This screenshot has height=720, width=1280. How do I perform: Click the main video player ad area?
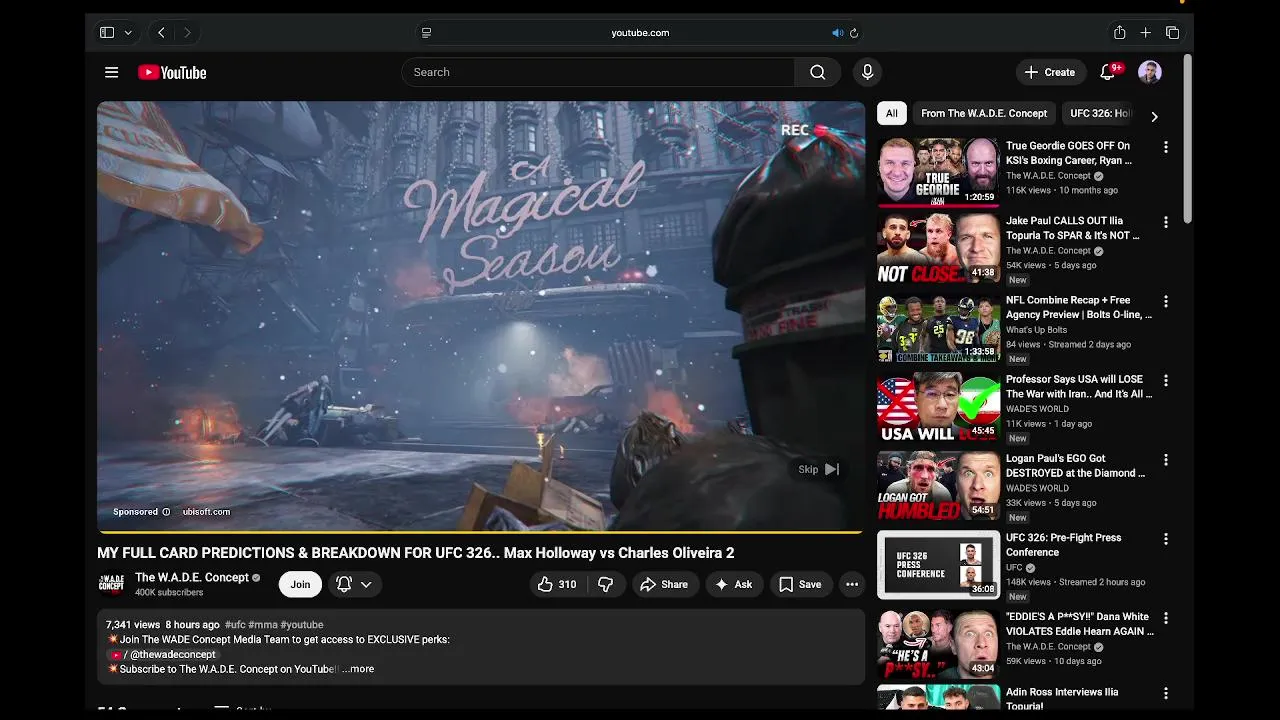pos(480,315)
